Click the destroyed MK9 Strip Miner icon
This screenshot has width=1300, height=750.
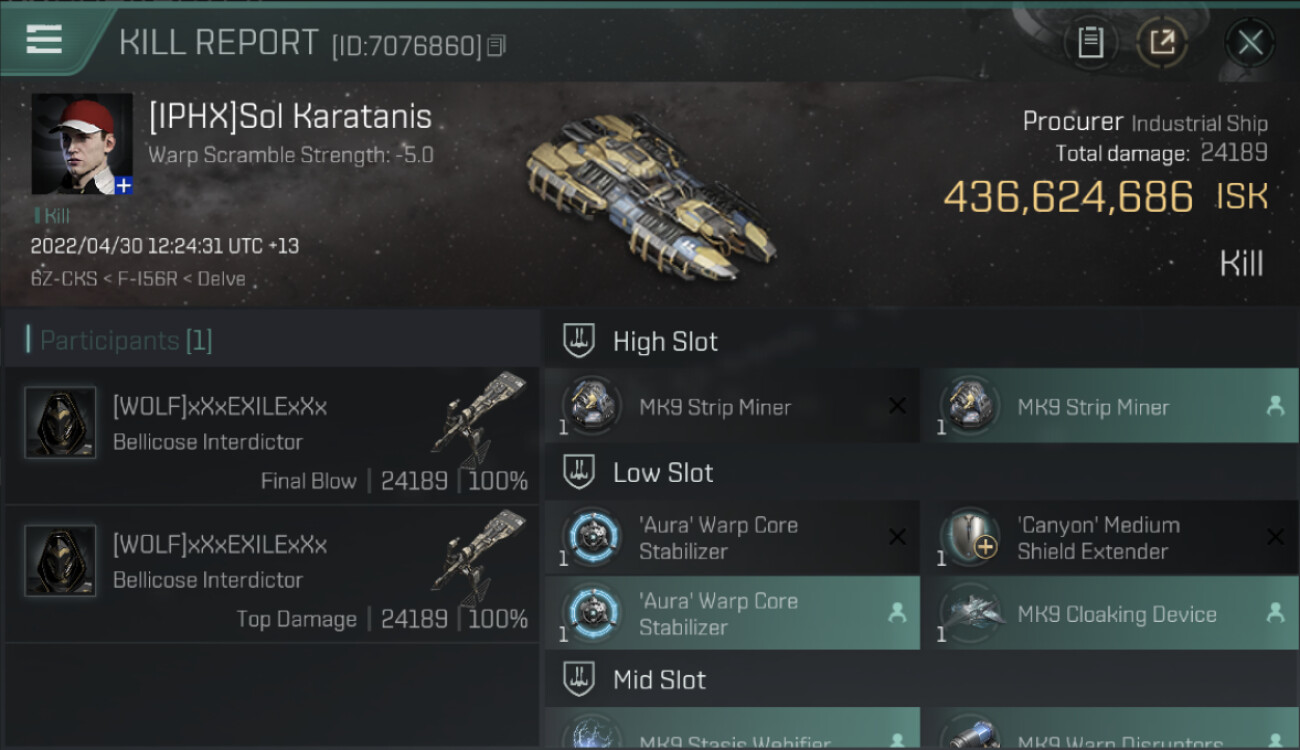click(589, 406)
